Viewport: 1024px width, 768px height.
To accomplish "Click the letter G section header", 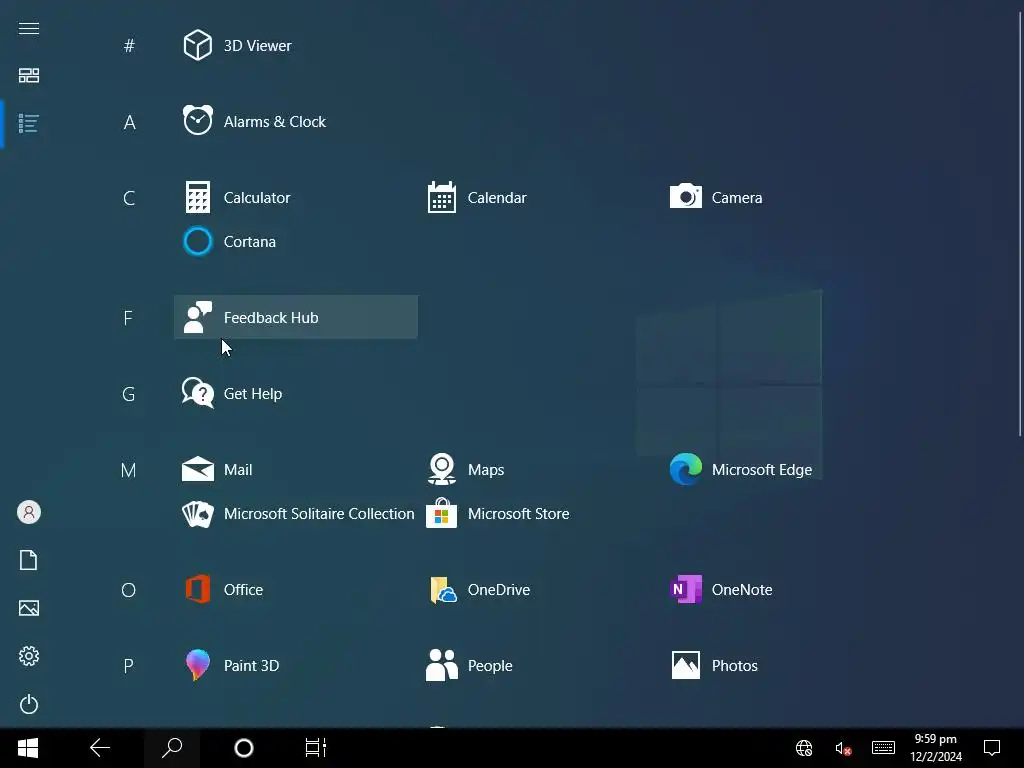I will 129,394.
